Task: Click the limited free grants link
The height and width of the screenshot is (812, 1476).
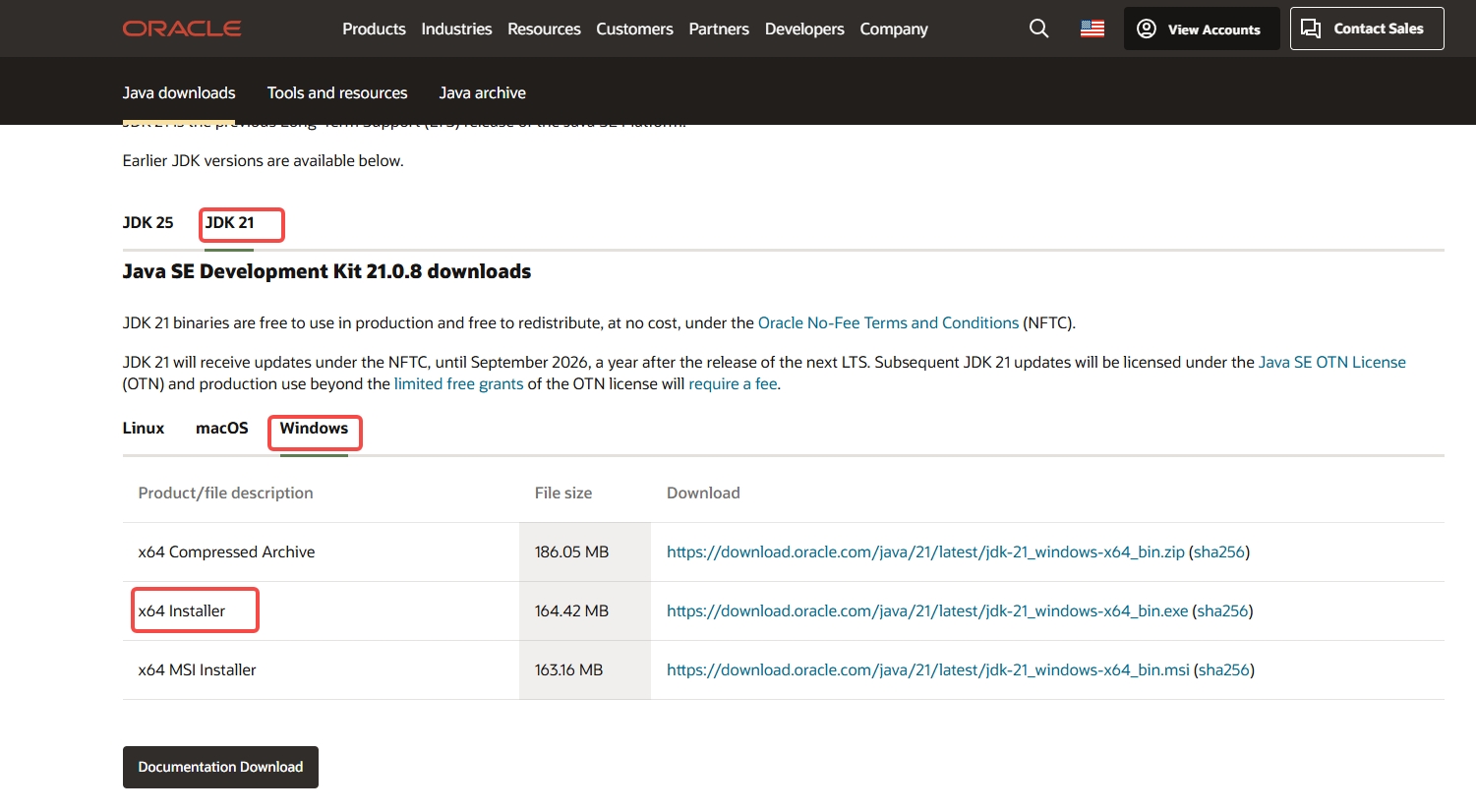Action: tap(458, 383)
